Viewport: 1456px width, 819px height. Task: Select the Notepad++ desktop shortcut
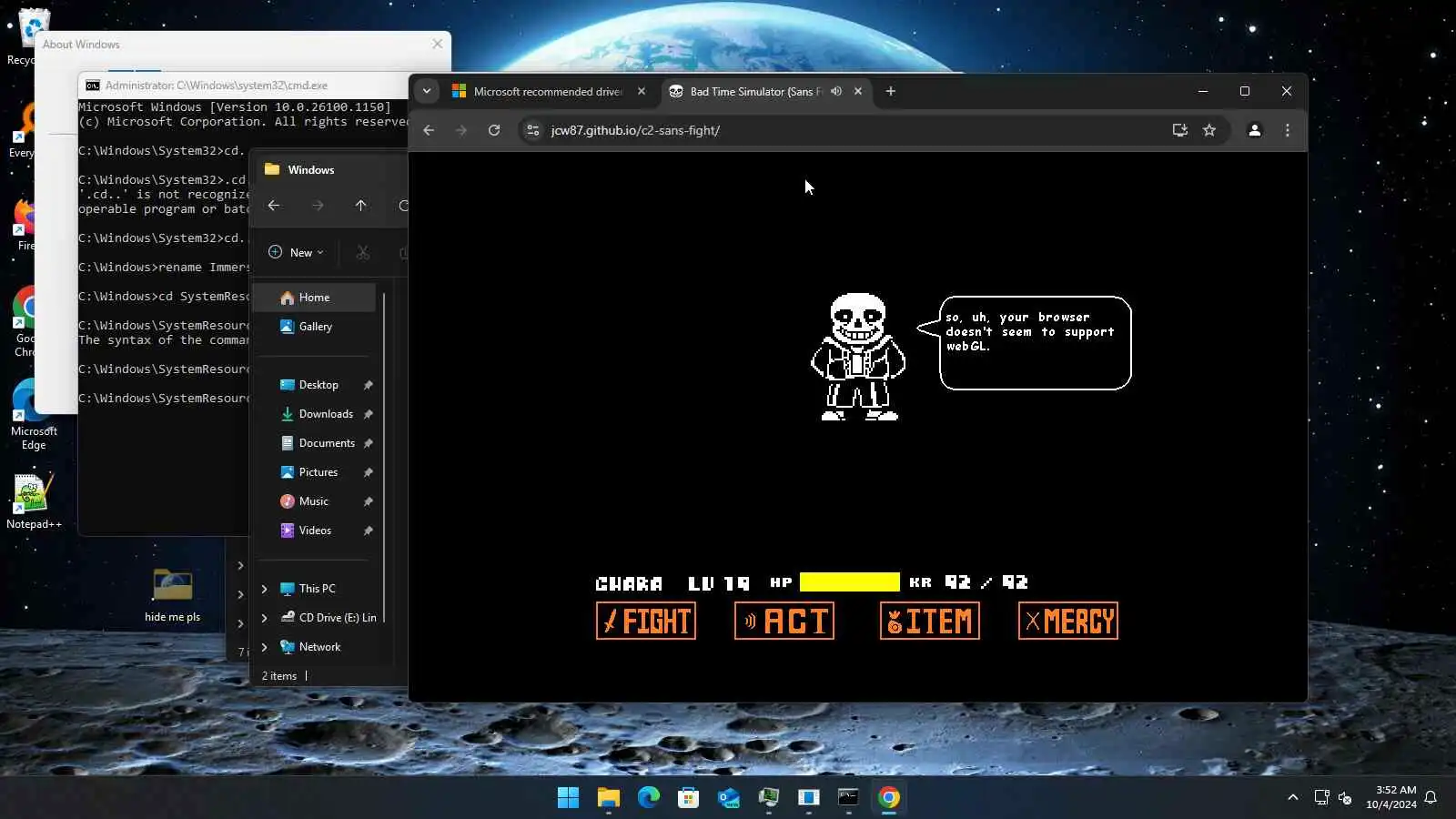(34, 500)
